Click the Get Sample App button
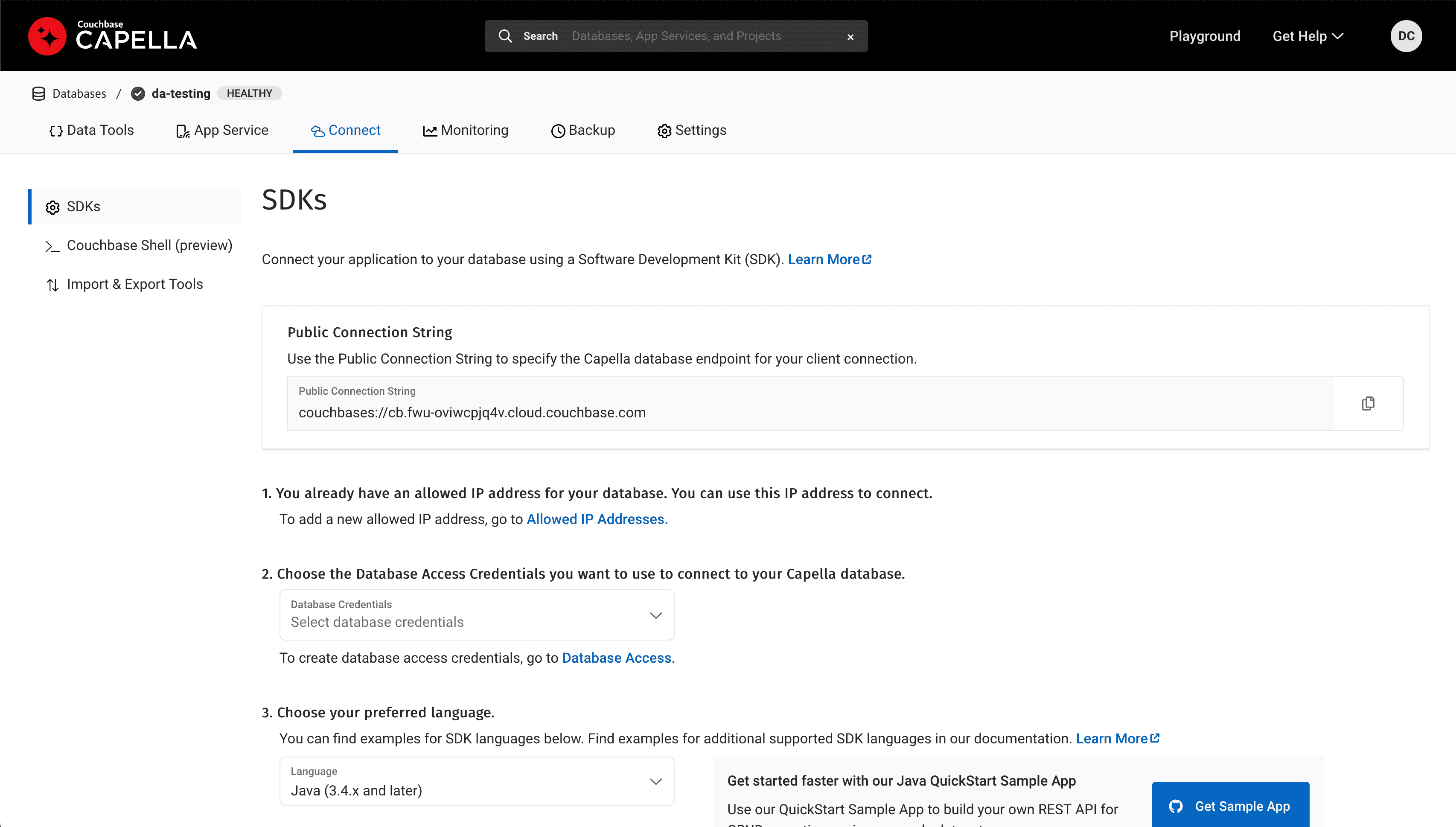Screen dimensions: 1456x827 click(1231, 805)
